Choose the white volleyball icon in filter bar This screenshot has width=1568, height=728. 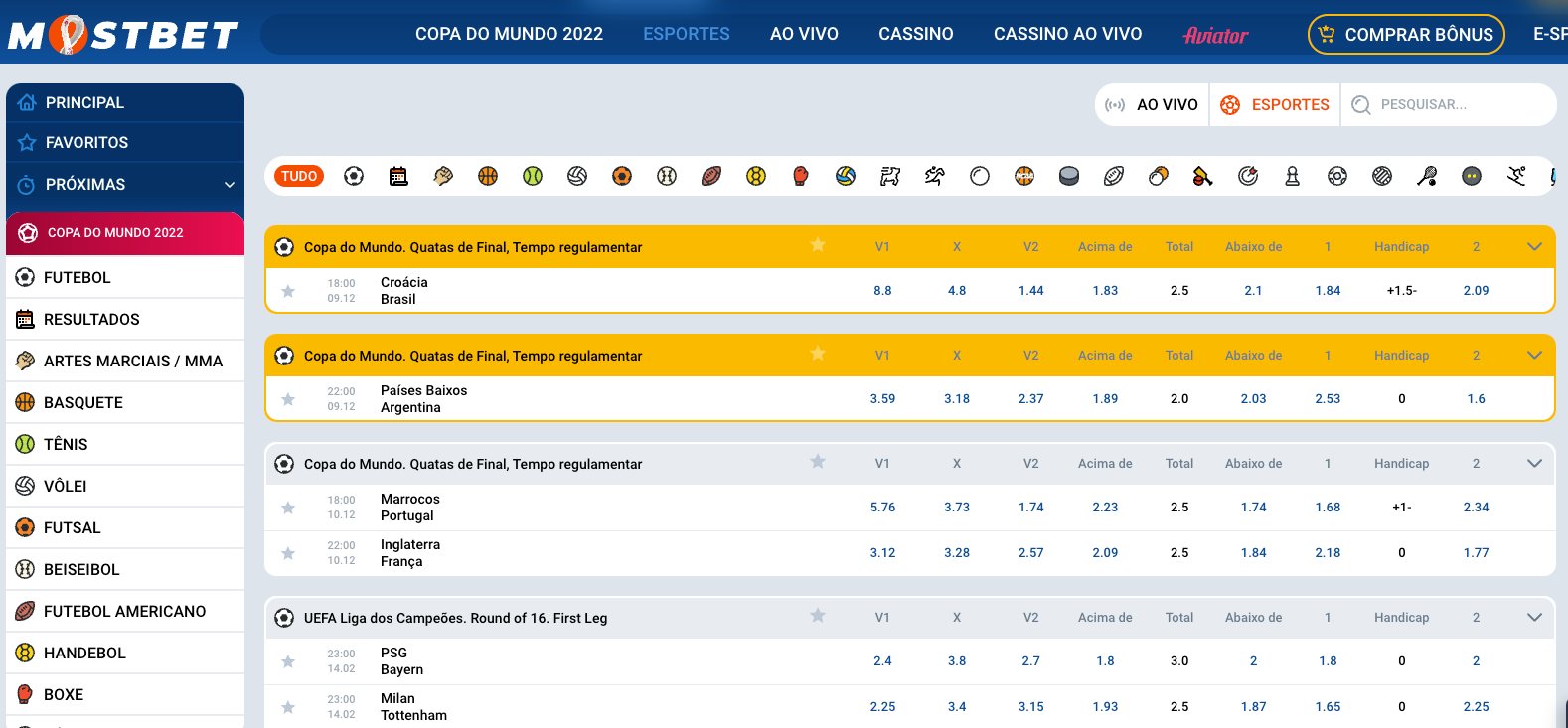click(x=577, y=176)
